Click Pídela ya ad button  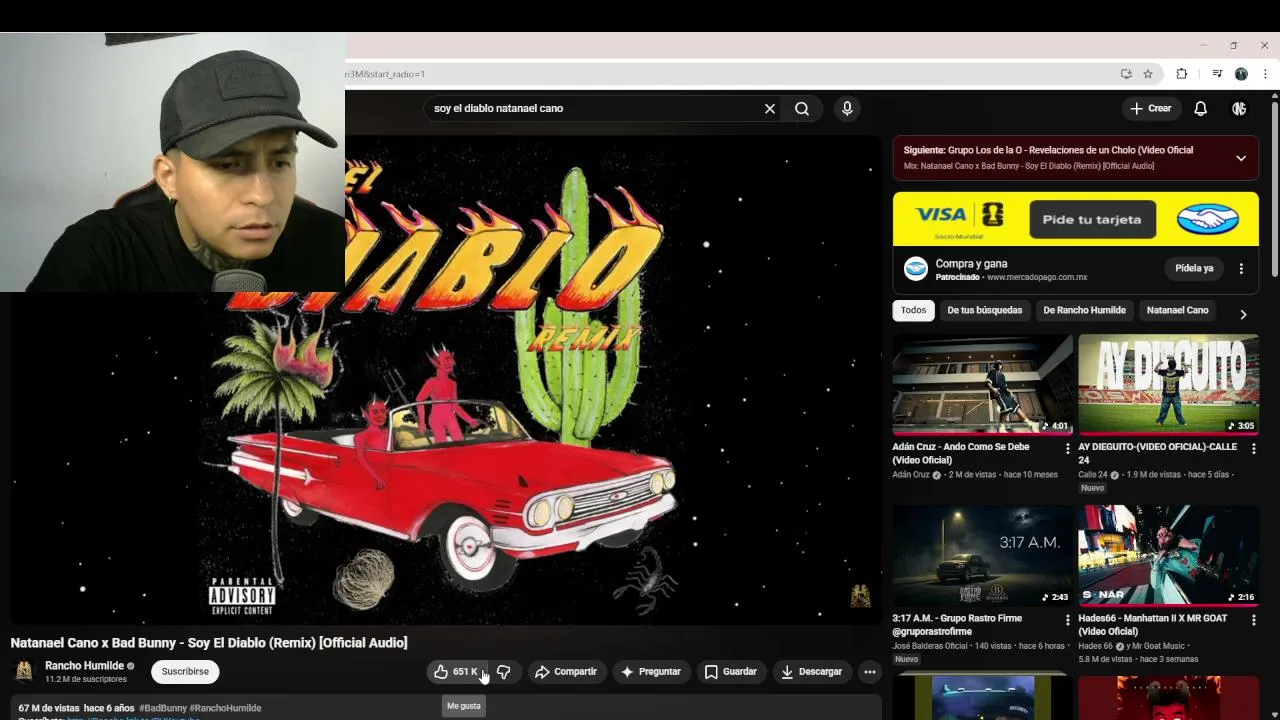1194,269
